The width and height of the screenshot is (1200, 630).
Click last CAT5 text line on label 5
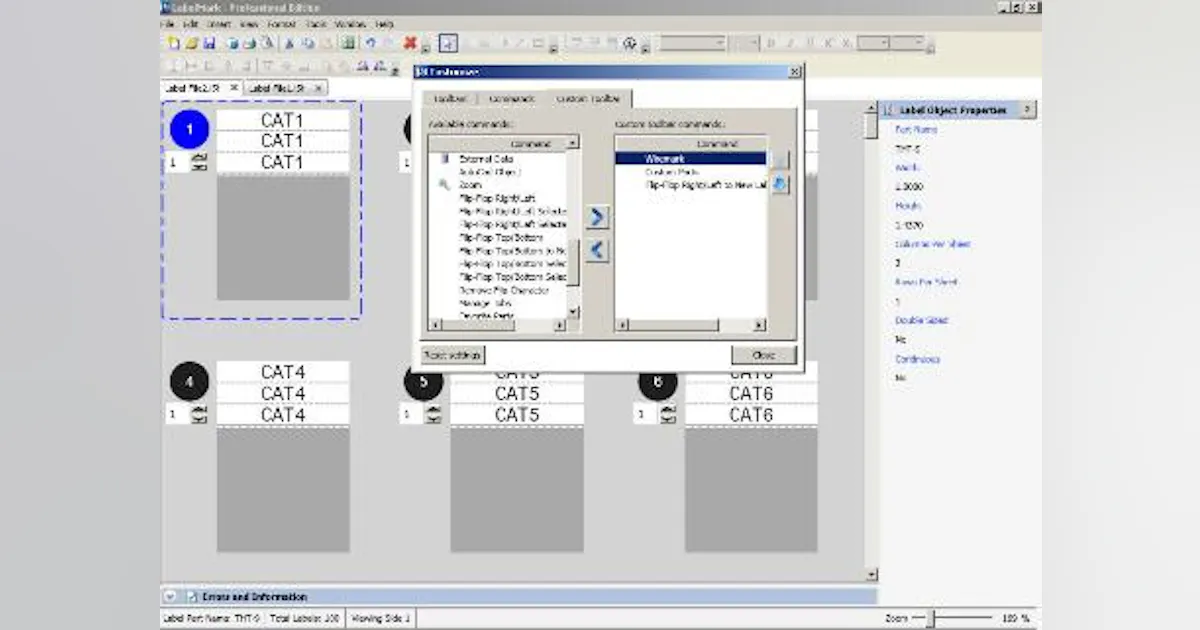tap(517, 414)
